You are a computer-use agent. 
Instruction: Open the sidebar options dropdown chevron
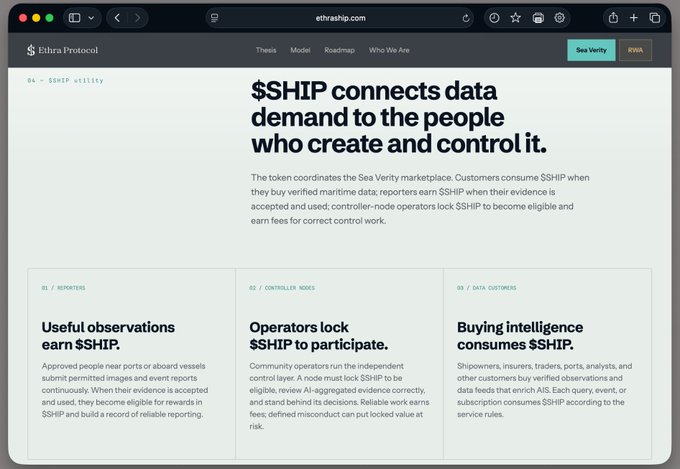pos(91,18)
